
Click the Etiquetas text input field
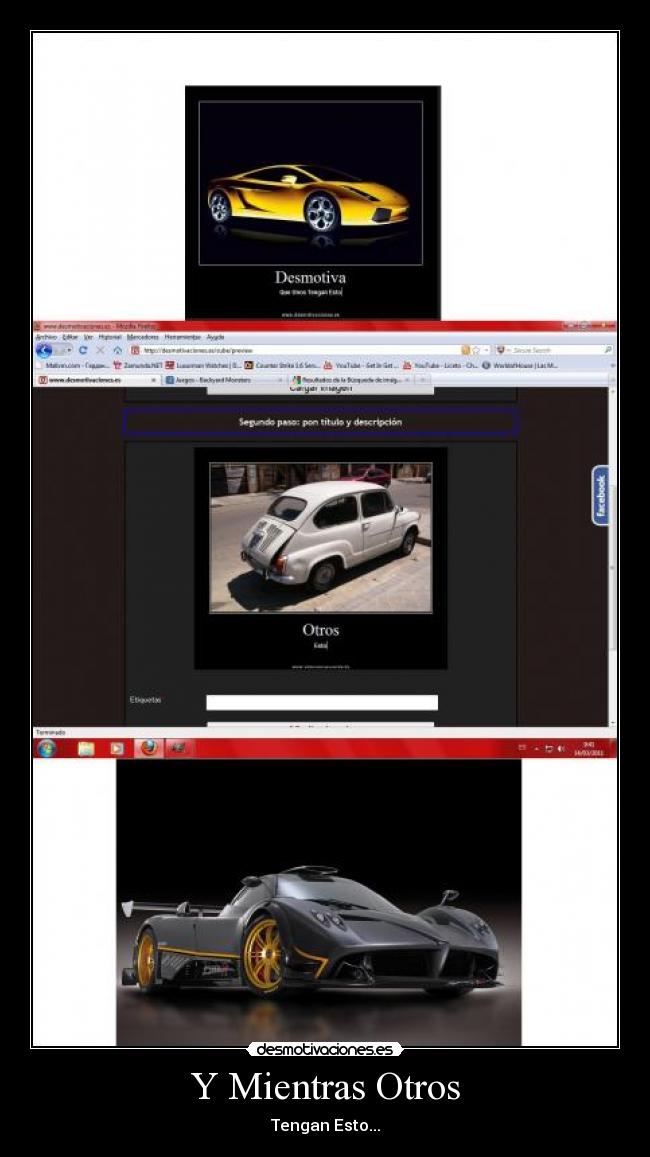[x=322, y=702]
